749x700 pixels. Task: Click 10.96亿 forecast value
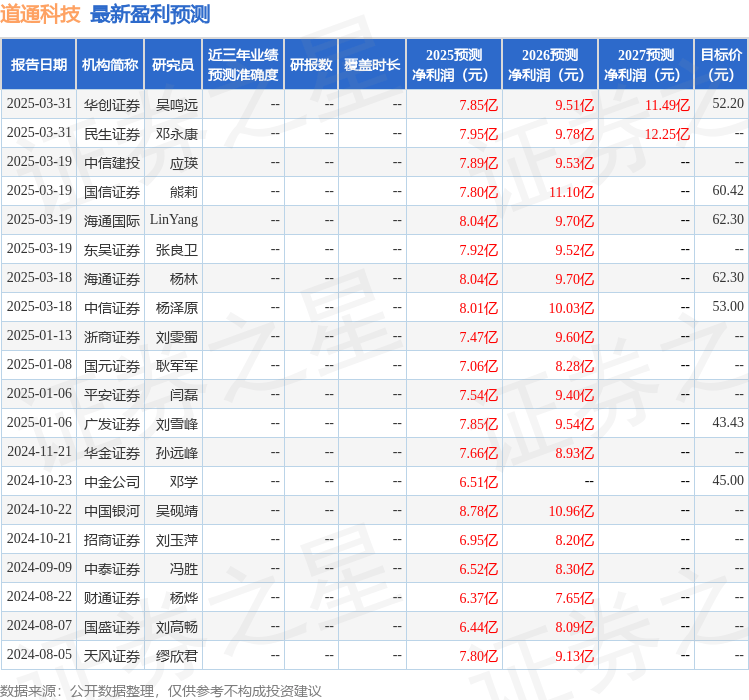tap(571, 511)
